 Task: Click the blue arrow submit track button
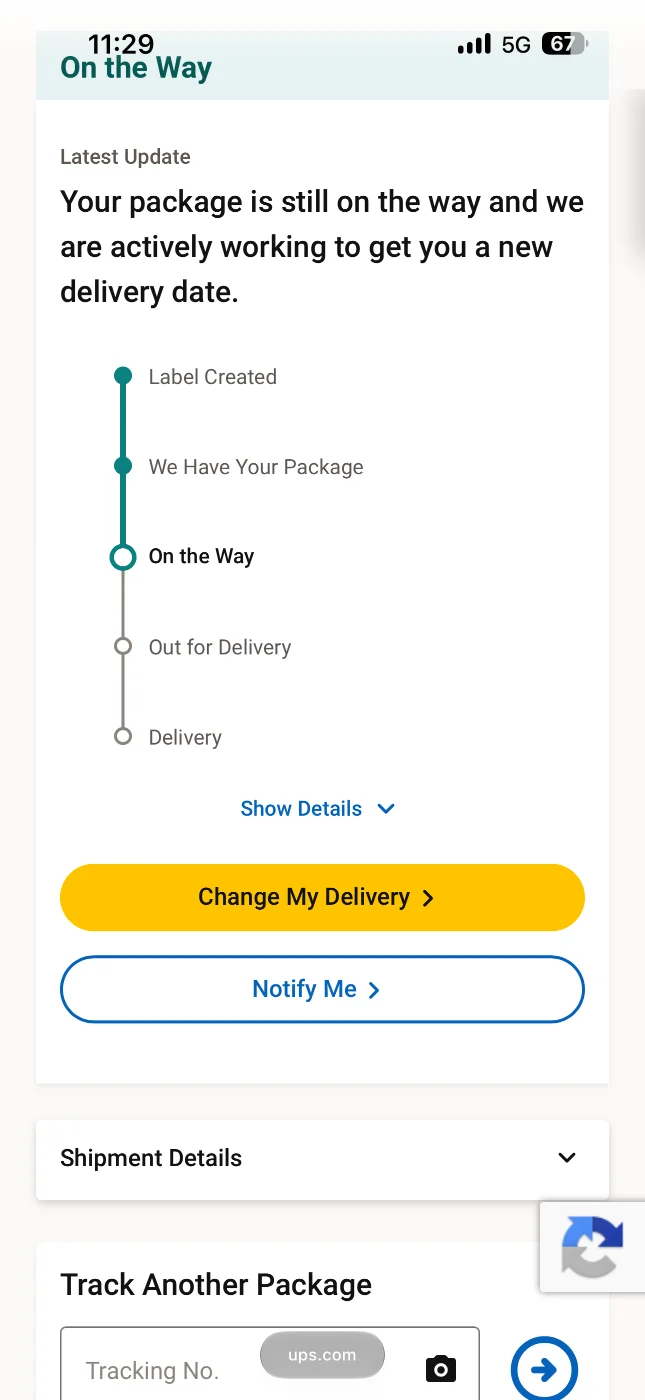pos(544,1369)
